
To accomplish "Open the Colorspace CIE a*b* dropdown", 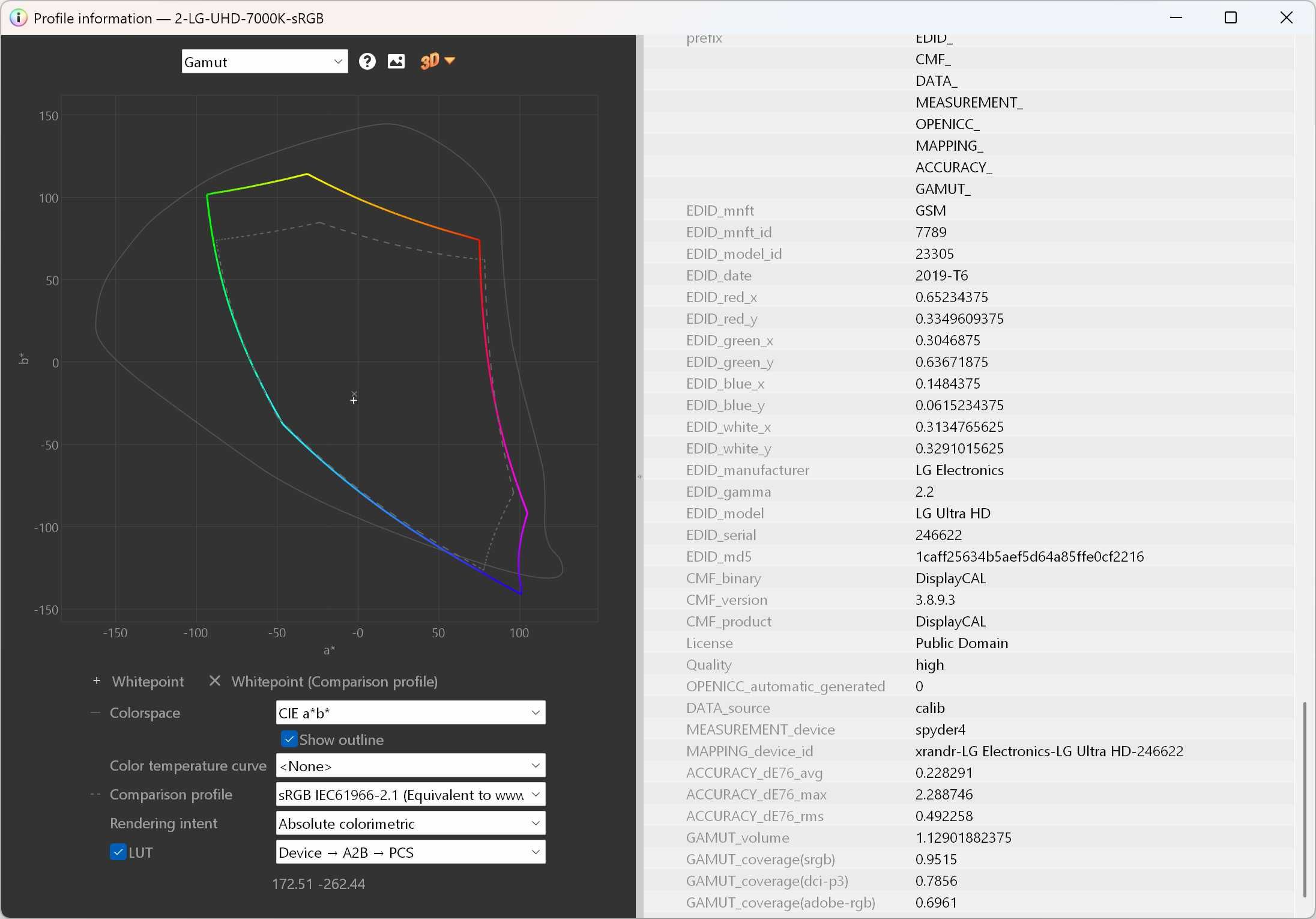I will point(411,712).
